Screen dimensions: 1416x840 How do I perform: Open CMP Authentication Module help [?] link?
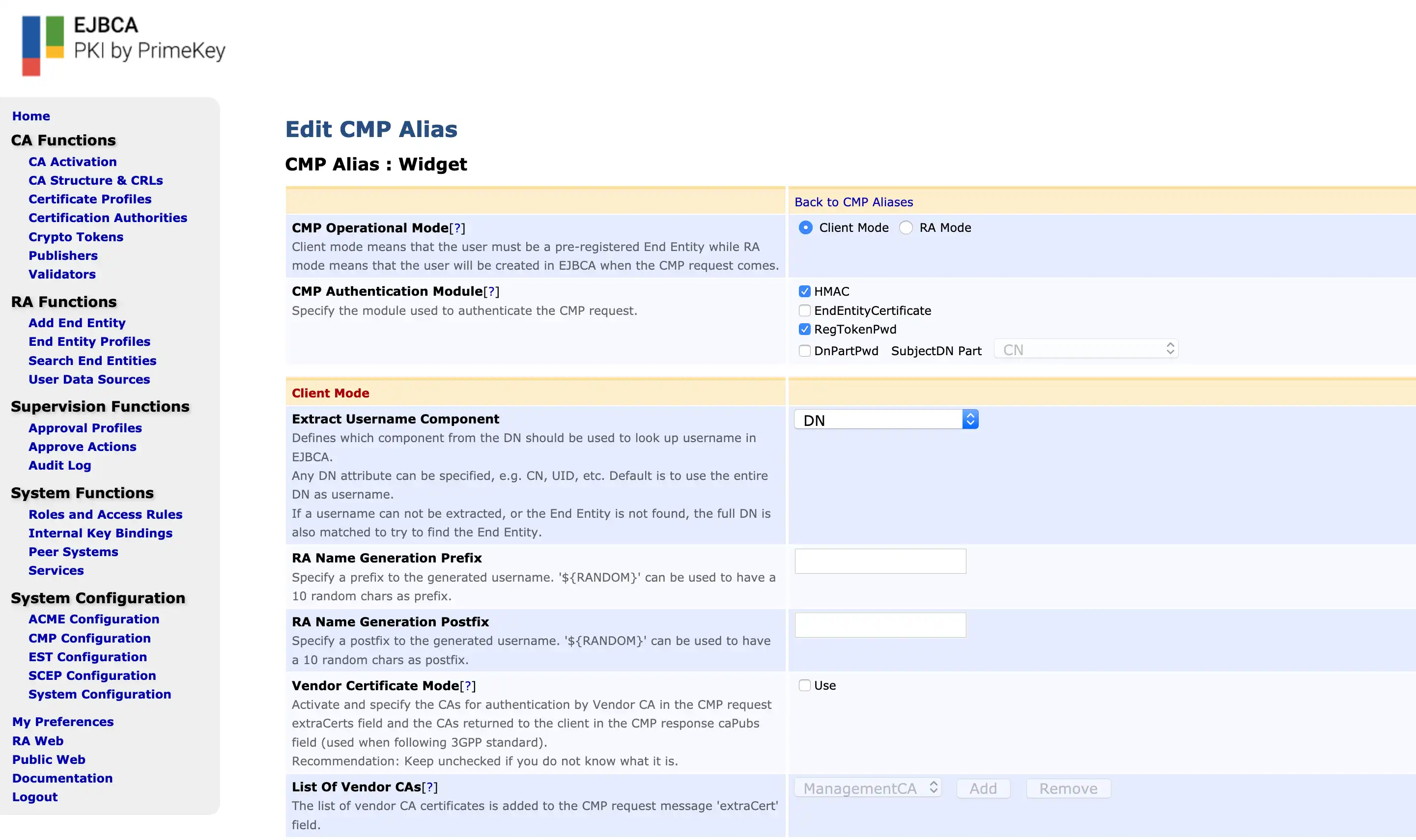pyautogui.click(x=491, y=291)
